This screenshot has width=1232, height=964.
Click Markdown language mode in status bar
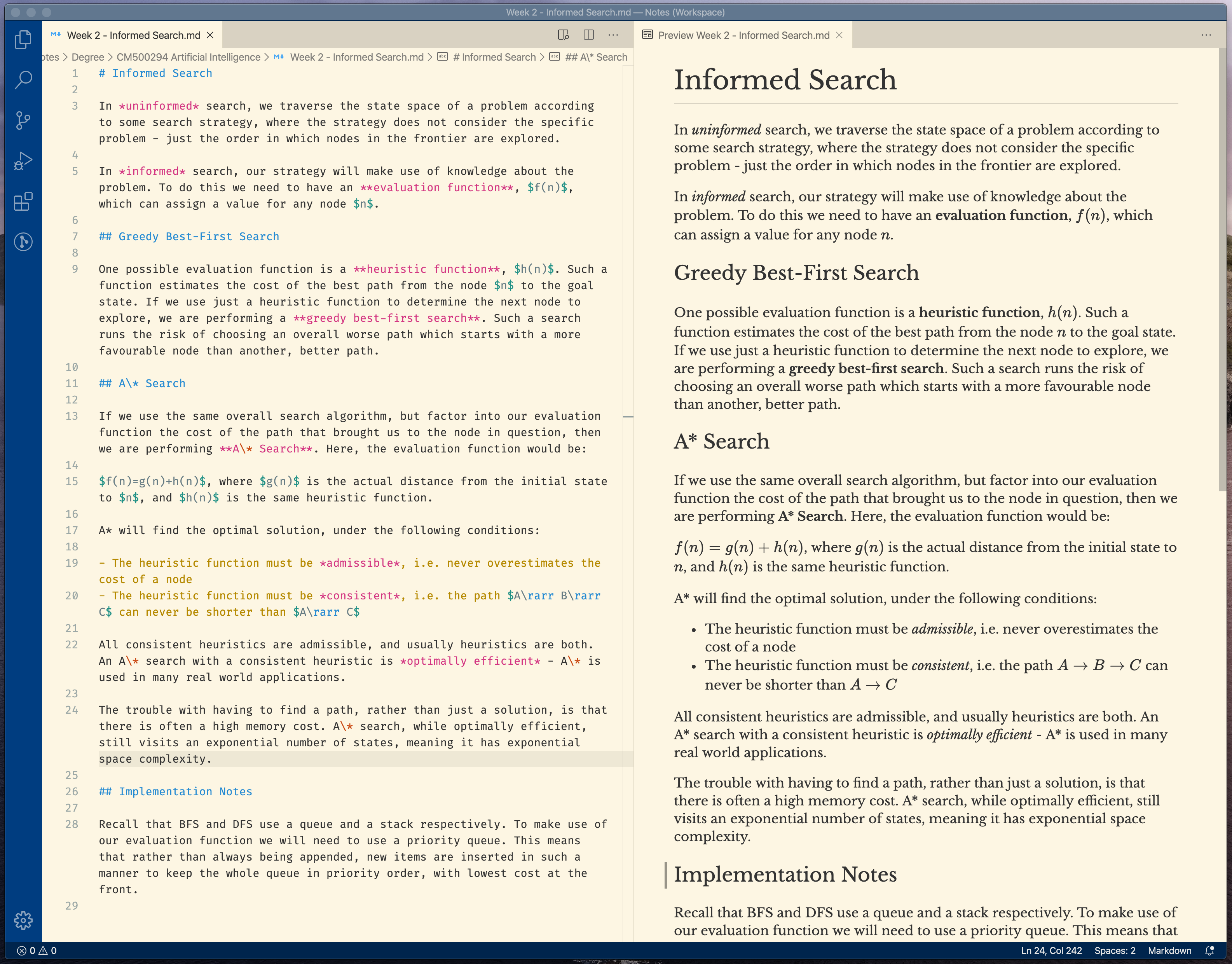(x=1169, y=950)
